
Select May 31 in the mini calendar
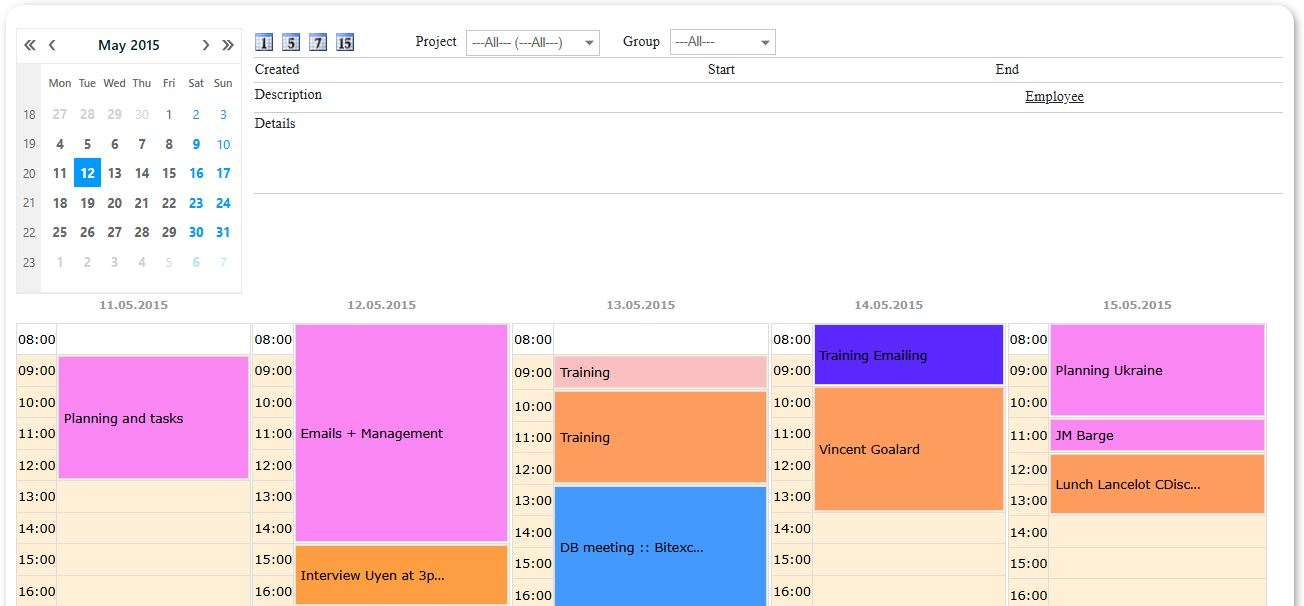click(223, 232)
